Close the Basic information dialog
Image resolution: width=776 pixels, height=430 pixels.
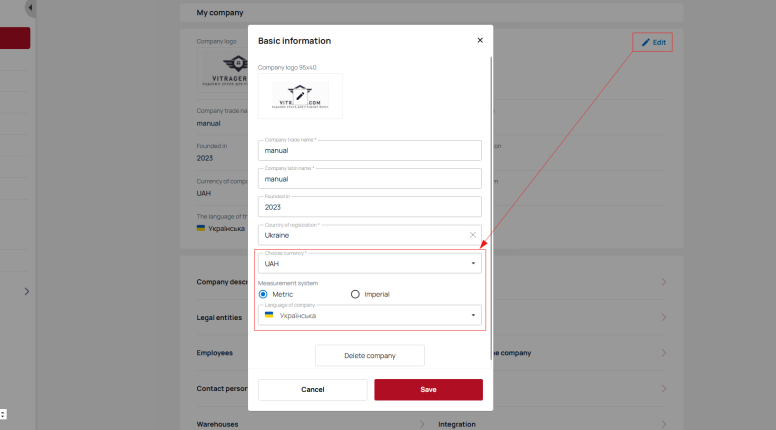click(x=480, y=41)
